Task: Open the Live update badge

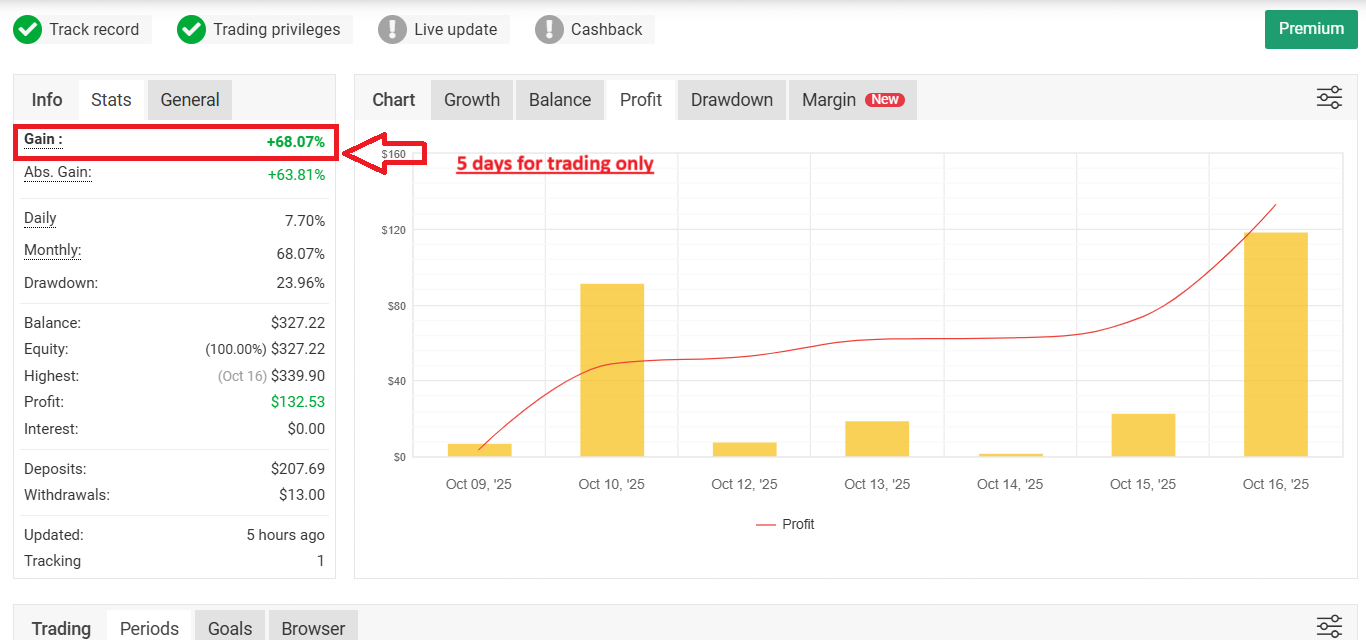Action: (x=443, y=30)
